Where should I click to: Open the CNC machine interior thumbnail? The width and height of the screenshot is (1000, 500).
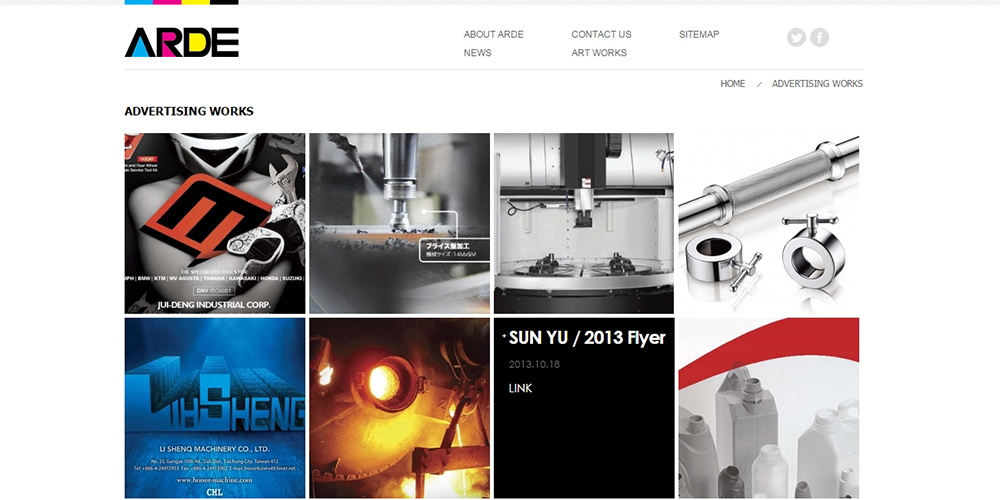[584, 223]
